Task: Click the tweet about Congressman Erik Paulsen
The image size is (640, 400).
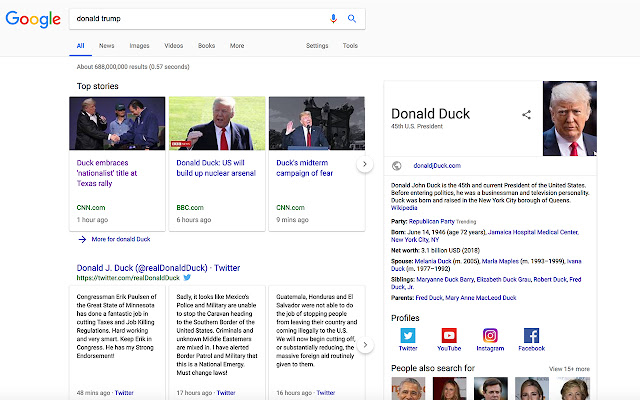Action: [x=117, y=326]
